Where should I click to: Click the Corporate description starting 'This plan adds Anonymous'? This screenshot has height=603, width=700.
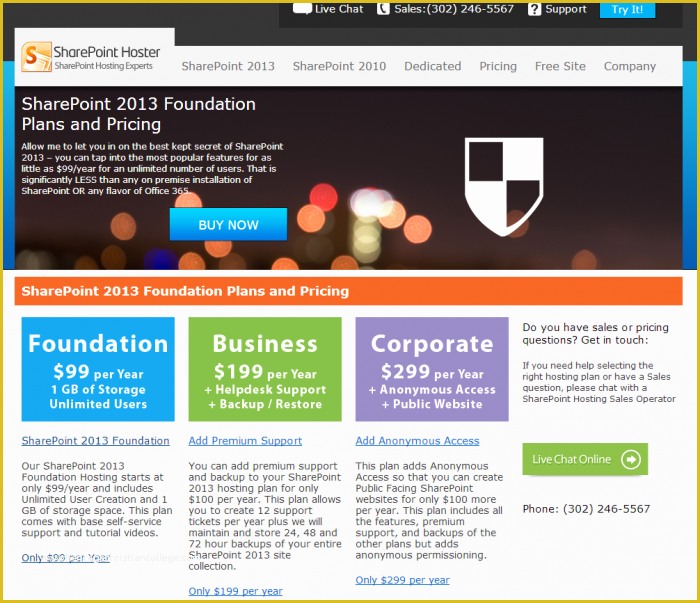(429, 510)
